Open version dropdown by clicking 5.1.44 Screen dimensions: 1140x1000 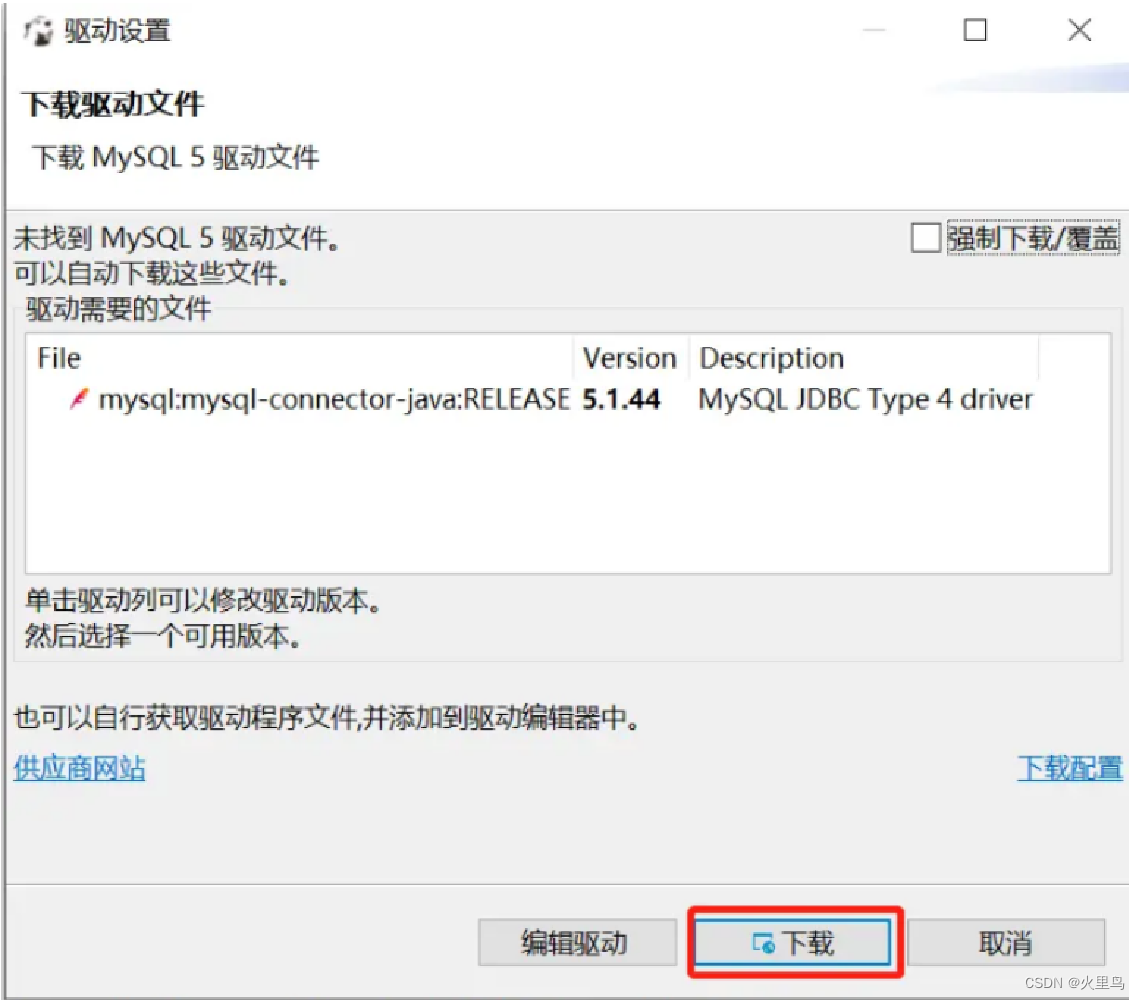click(x=622, y=399)
